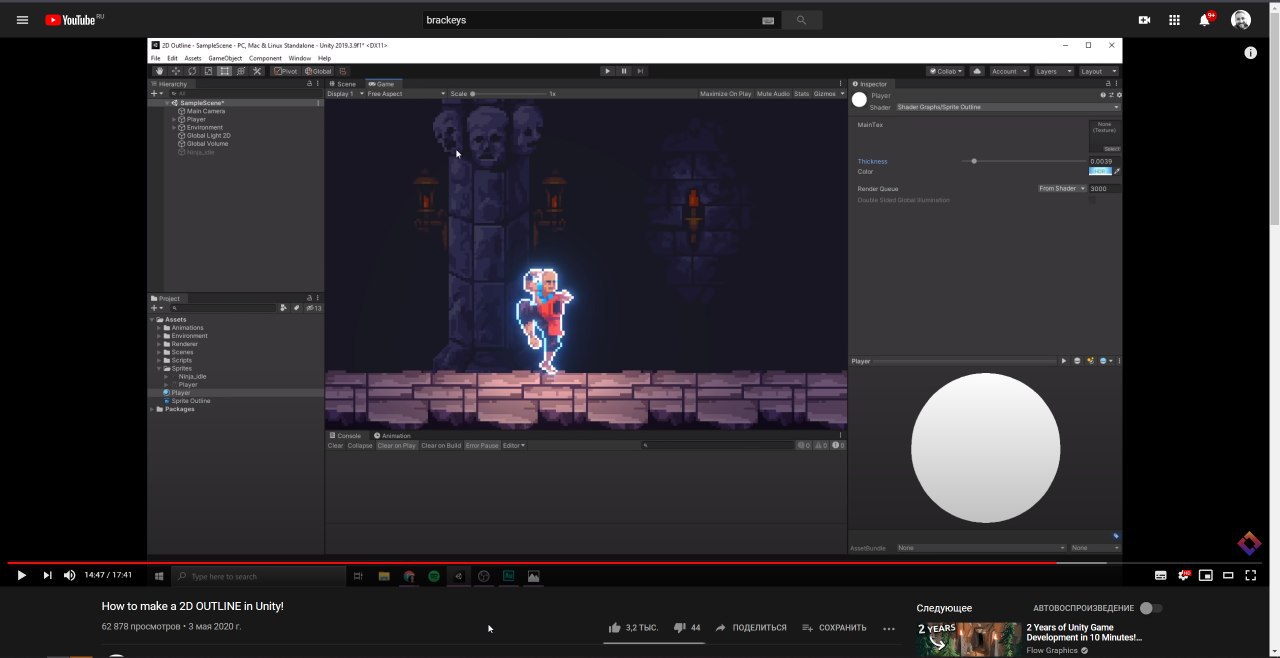Open the material settings gear in Inspector
The width and height of the screenshot is (1280, 658).
click(1117, 95)
